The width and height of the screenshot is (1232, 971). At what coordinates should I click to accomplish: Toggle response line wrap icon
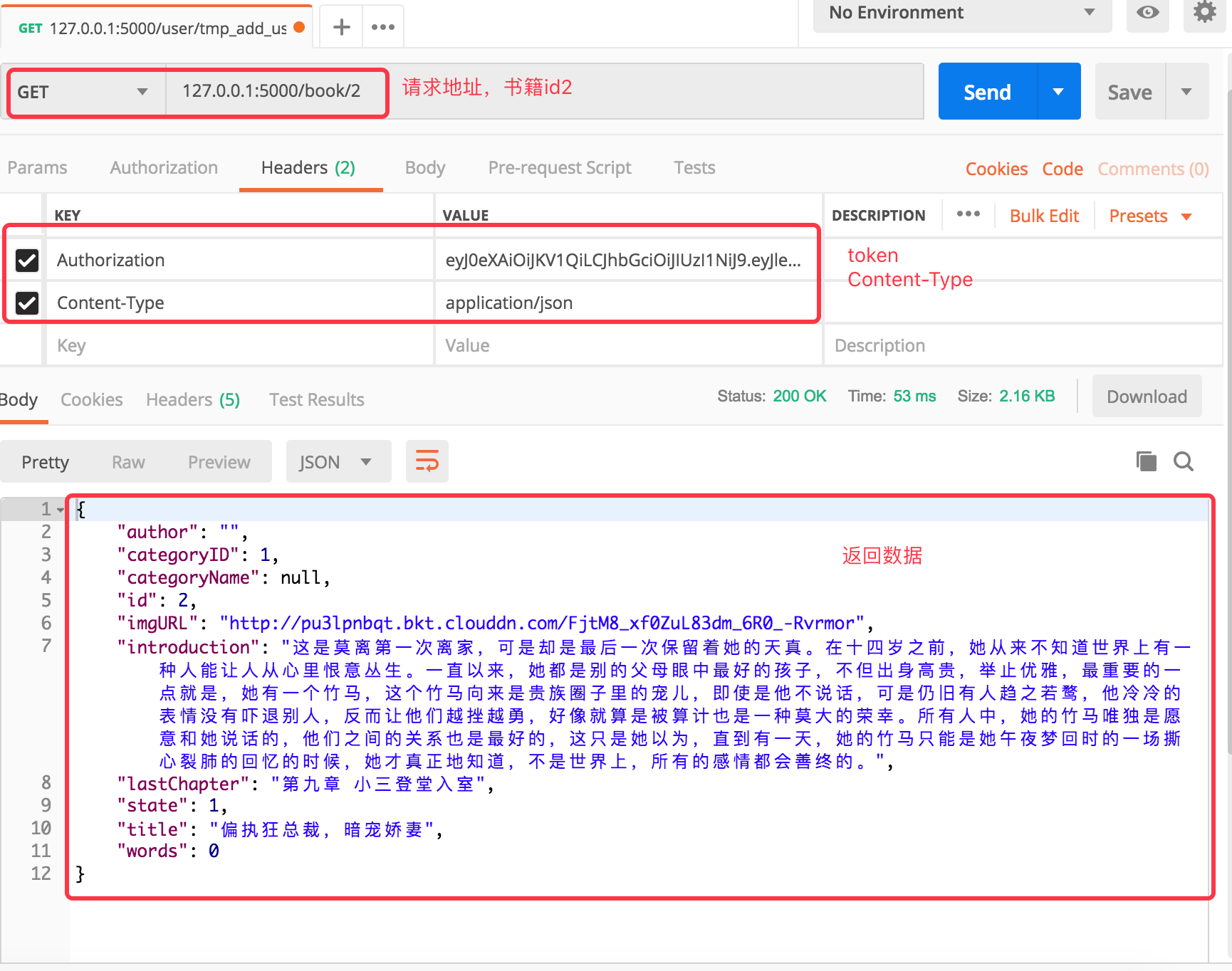[427, 461]
